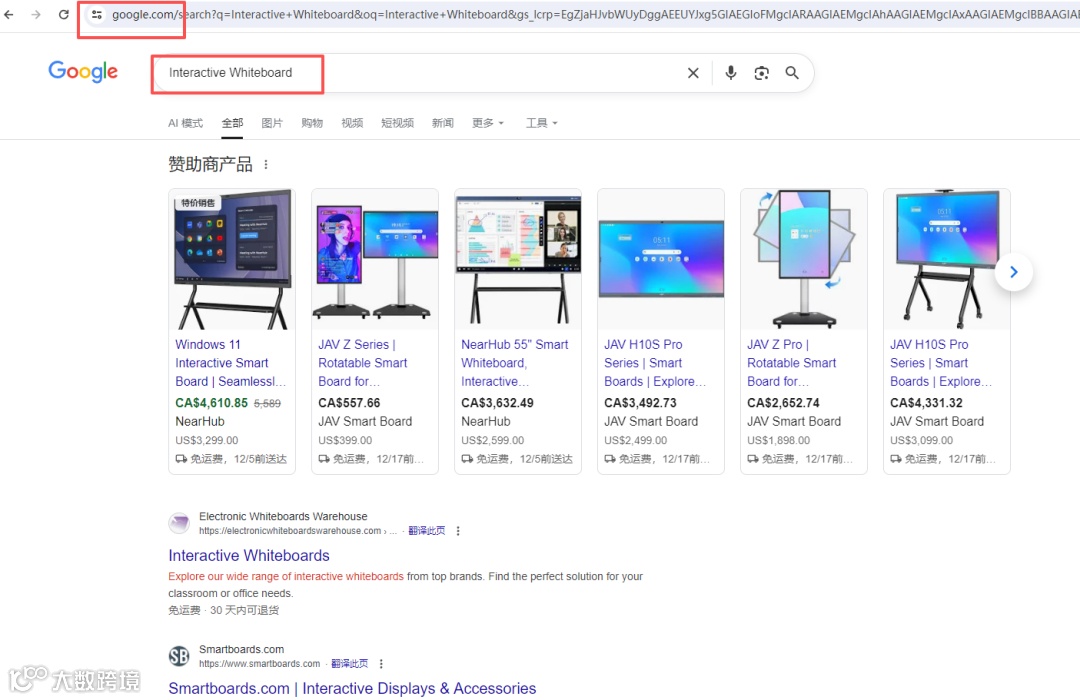Open JAV H10S Pro title priced CA$3,492.73
This screenshot has width=1080, height=700.
coord(654,362)
